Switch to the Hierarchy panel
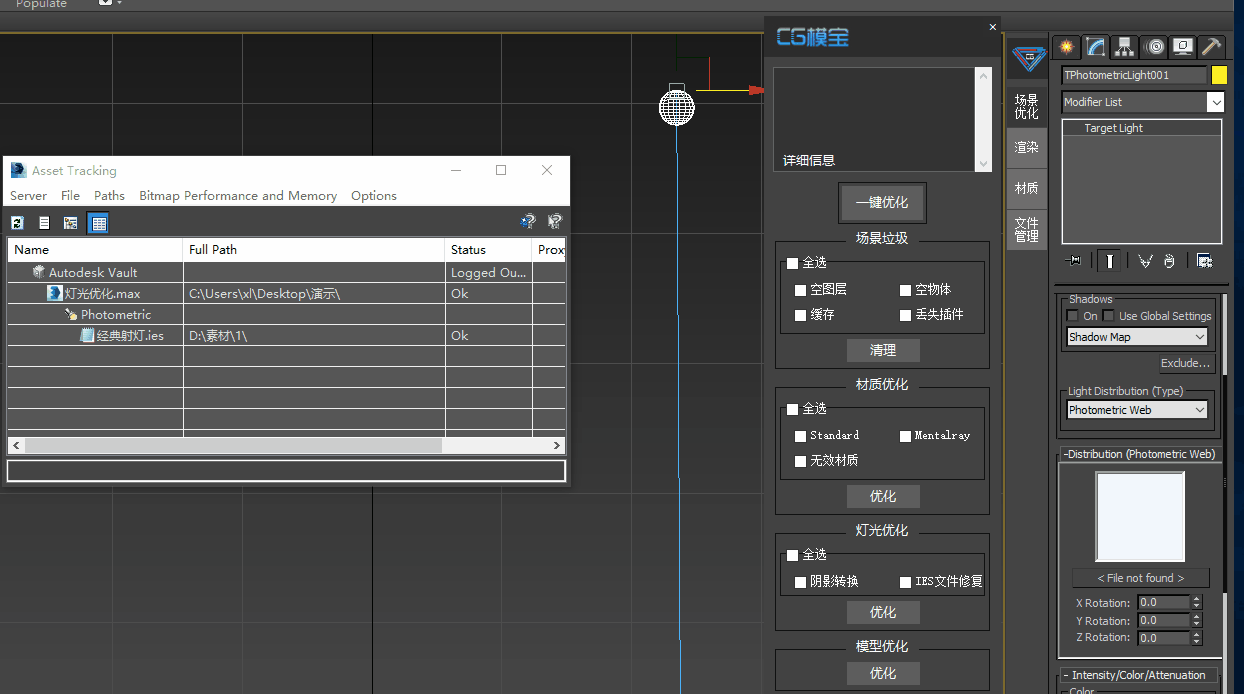The height and width of the screenshot is (694, 1244). 1124,47
